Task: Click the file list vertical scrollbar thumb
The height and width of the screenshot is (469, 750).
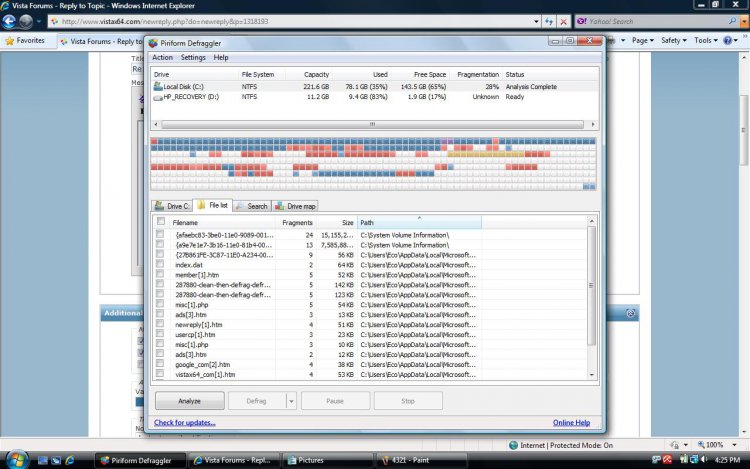Action: [591, 285]
